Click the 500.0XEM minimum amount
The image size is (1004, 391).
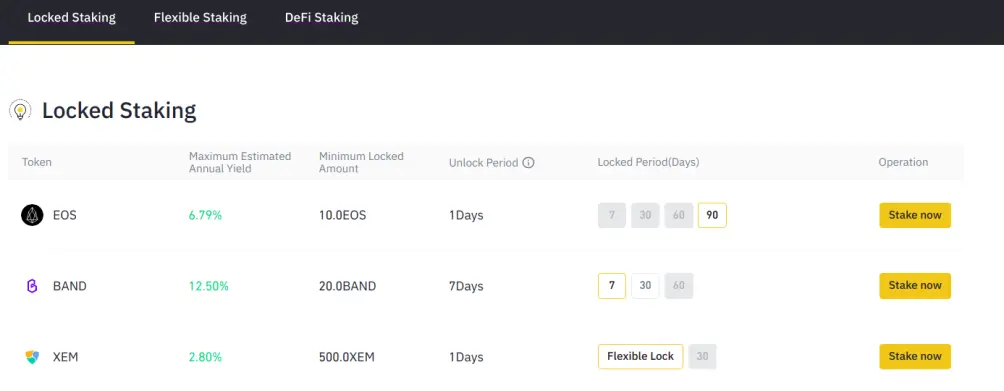point(346,357)
